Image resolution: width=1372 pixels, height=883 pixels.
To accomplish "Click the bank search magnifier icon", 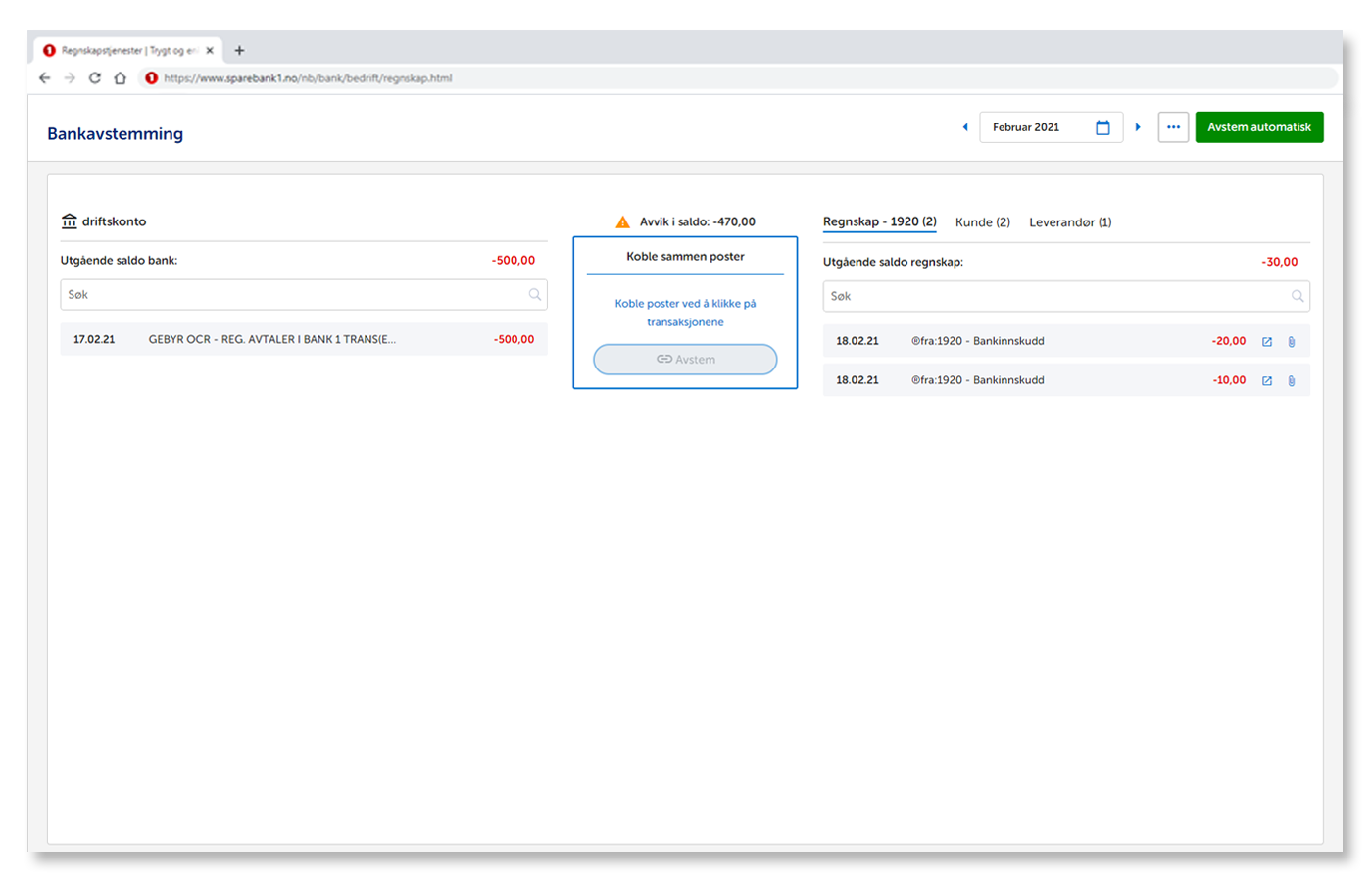I will pos(535,295).
